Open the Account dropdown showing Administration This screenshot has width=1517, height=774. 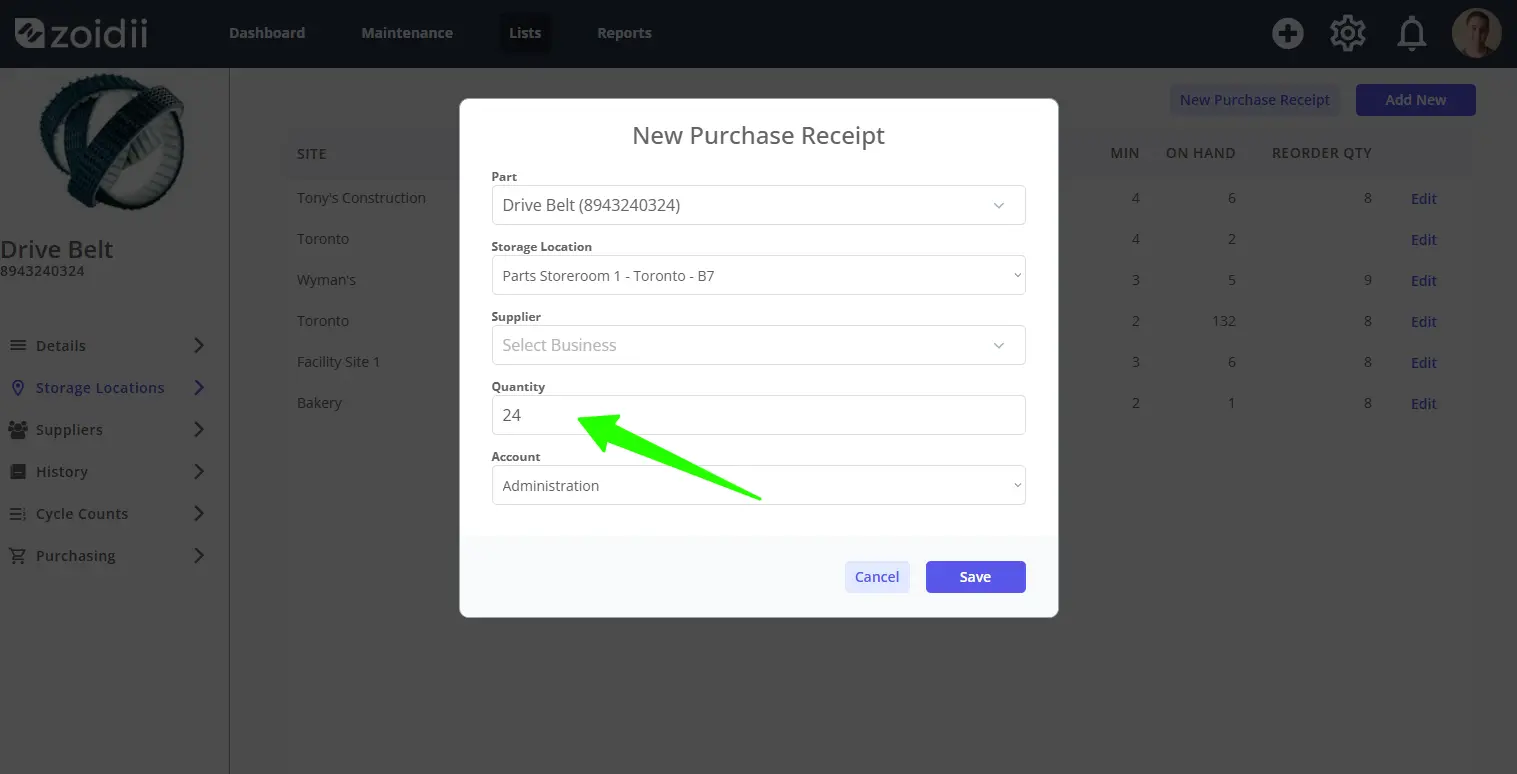click(x=758, y=485)
